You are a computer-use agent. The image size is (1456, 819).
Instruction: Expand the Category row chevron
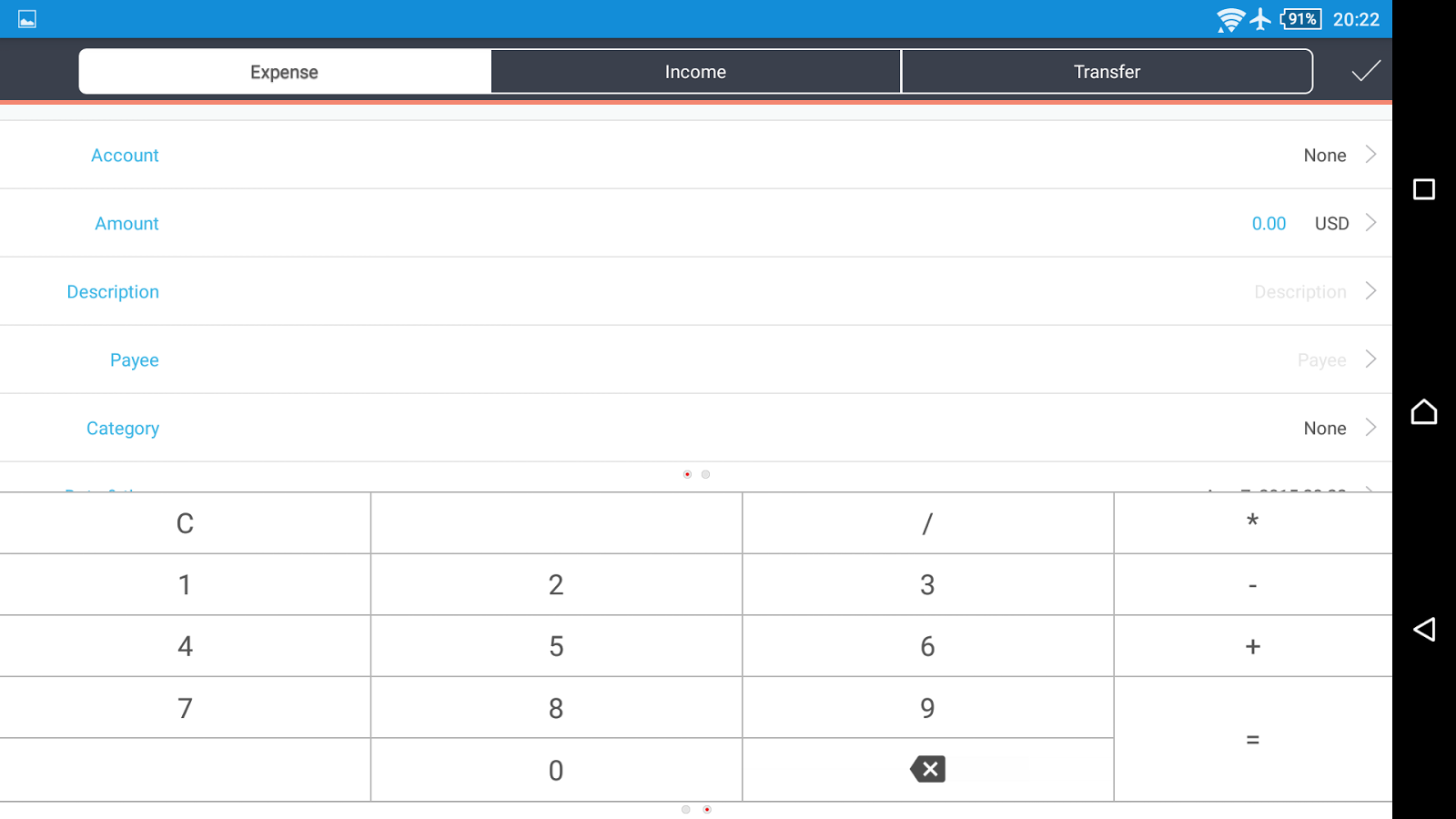[1370, 428]
